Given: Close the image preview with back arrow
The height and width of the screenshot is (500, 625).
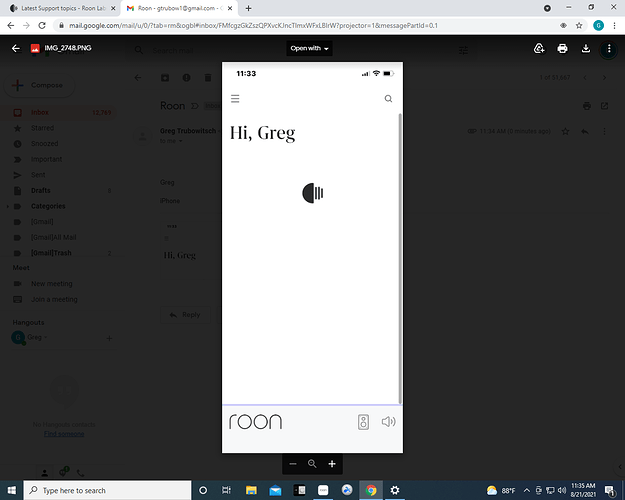Looking at the screenshot, I should pos(16,48).
